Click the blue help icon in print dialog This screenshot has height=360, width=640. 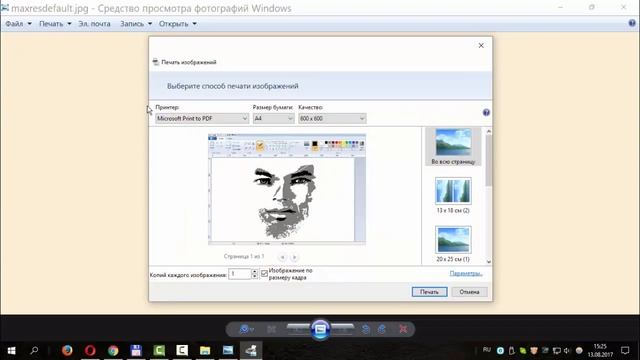pyautogui.click(x=486, y=112)
